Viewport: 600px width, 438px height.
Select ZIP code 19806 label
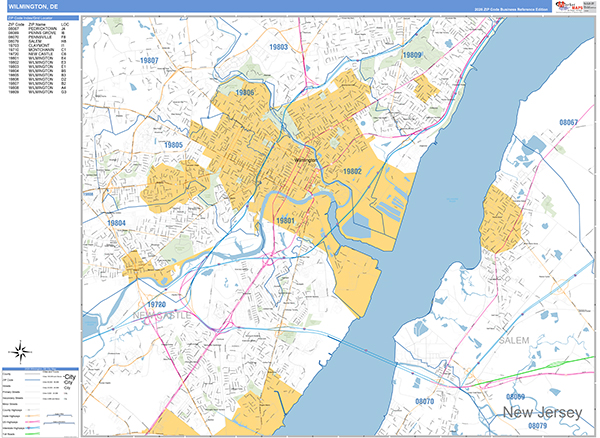[244, 93]
